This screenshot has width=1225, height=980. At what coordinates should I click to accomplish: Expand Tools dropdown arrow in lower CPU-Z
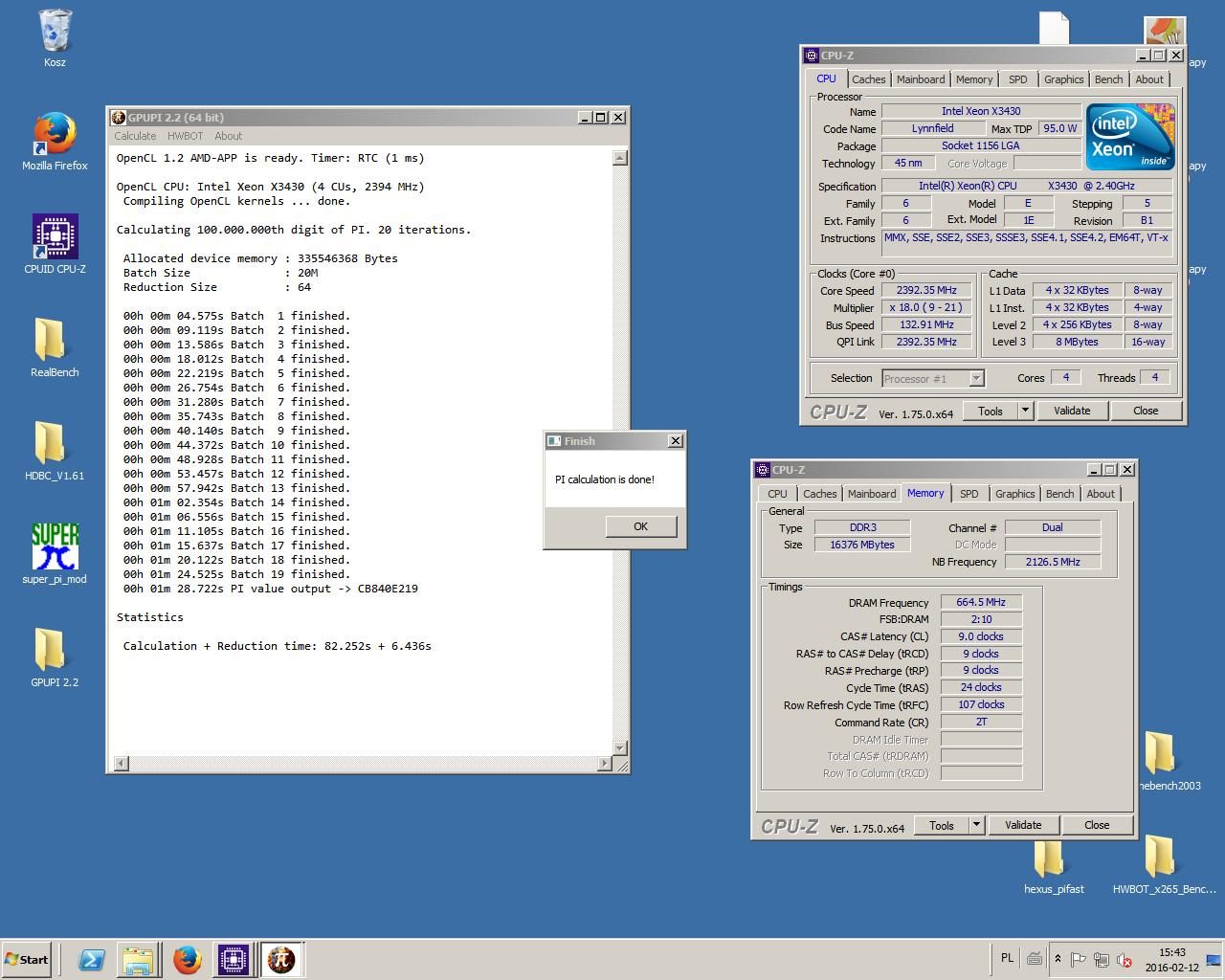(976, 825)
